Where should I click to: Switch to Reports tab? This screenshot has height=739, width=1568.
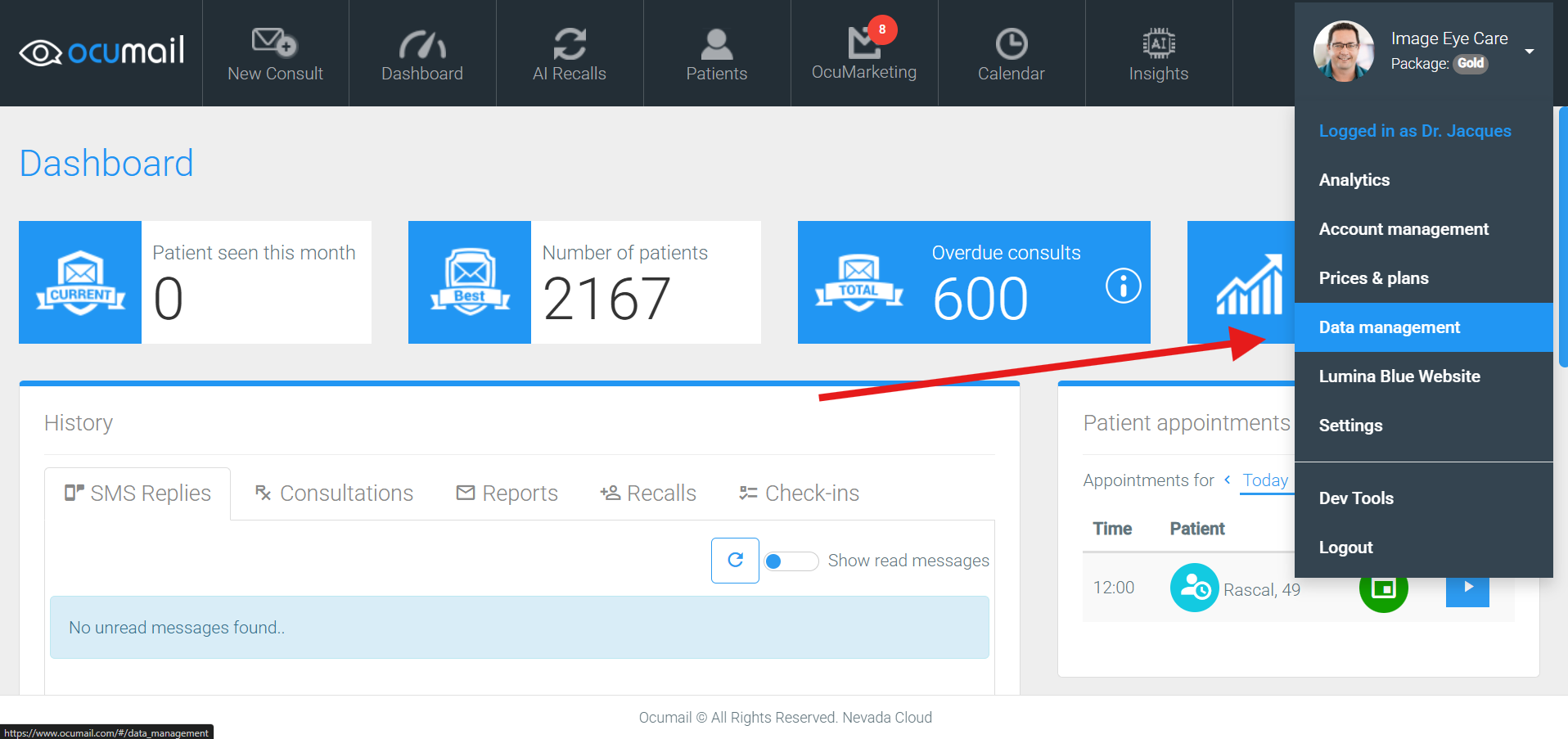507,493
